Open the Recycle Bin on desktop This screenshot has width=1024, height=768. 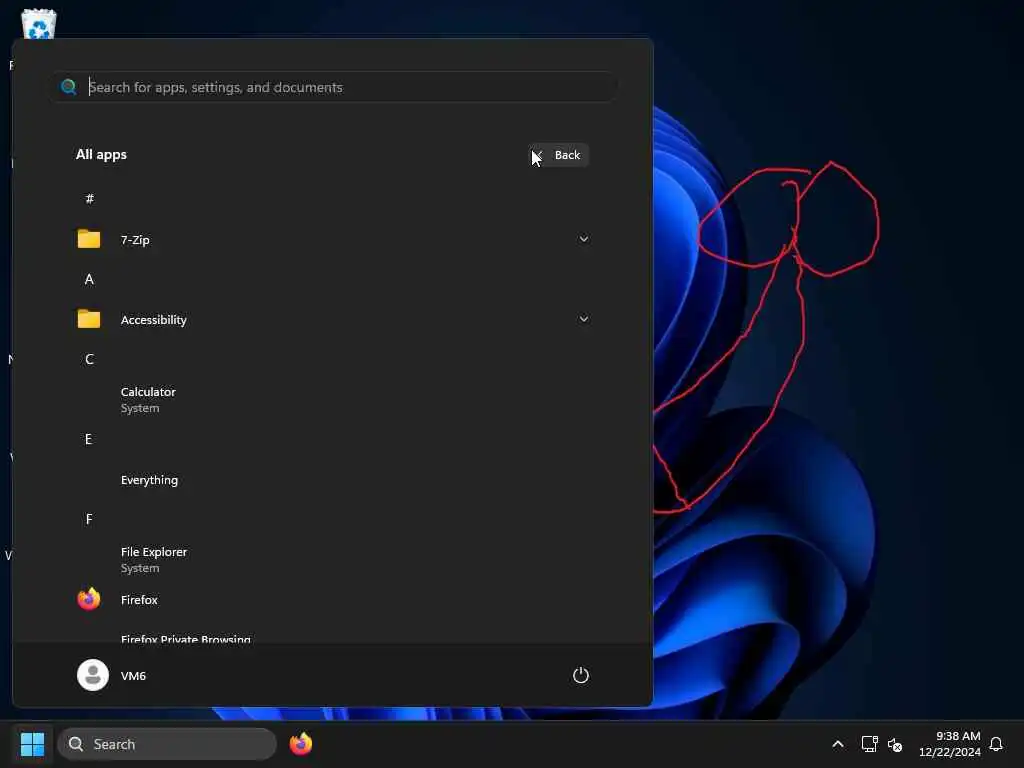click(39, 24)
